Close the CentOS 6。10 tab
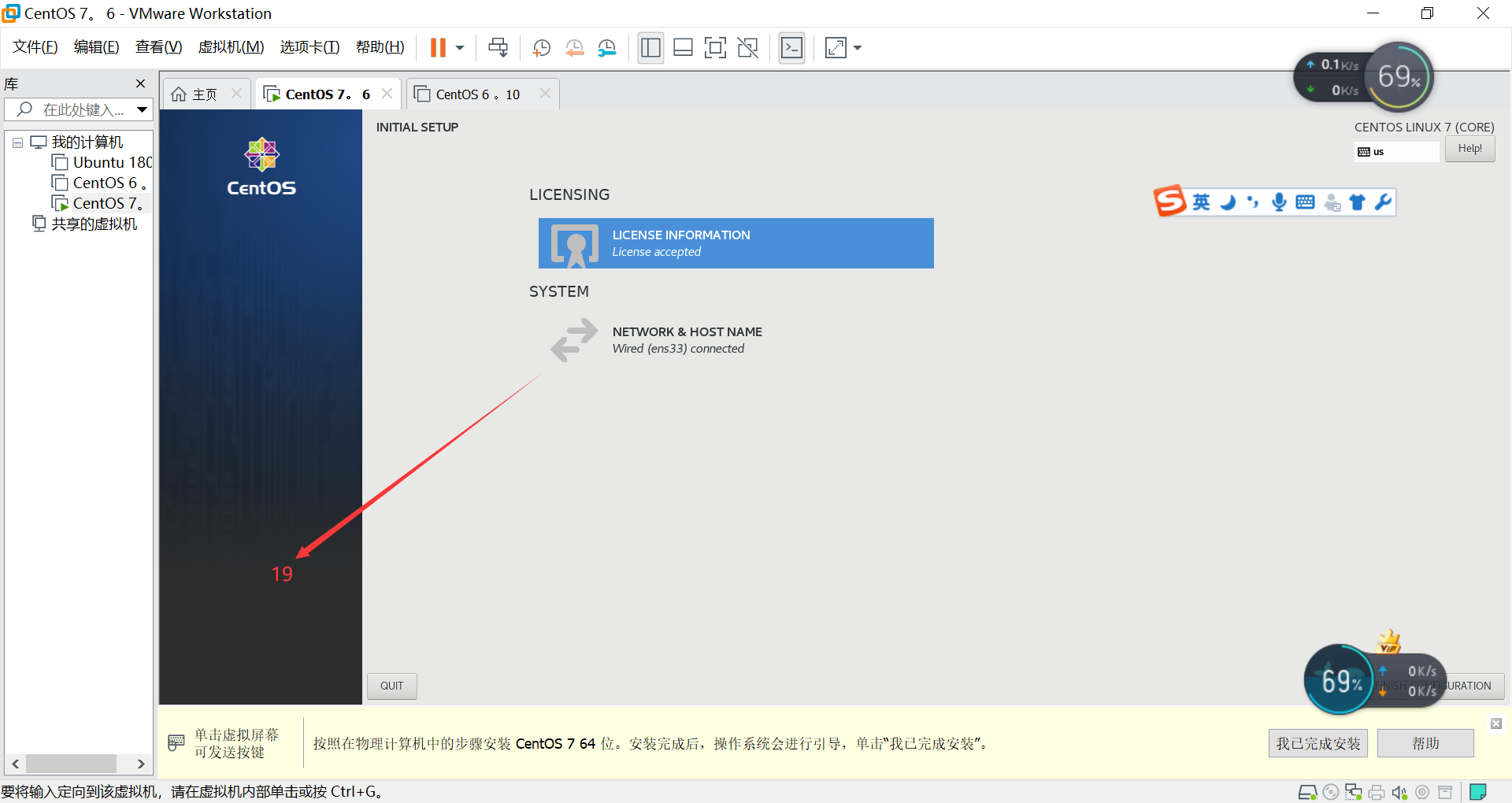The width and height of the screenshot is (1512, 803). tap(545, 94)
